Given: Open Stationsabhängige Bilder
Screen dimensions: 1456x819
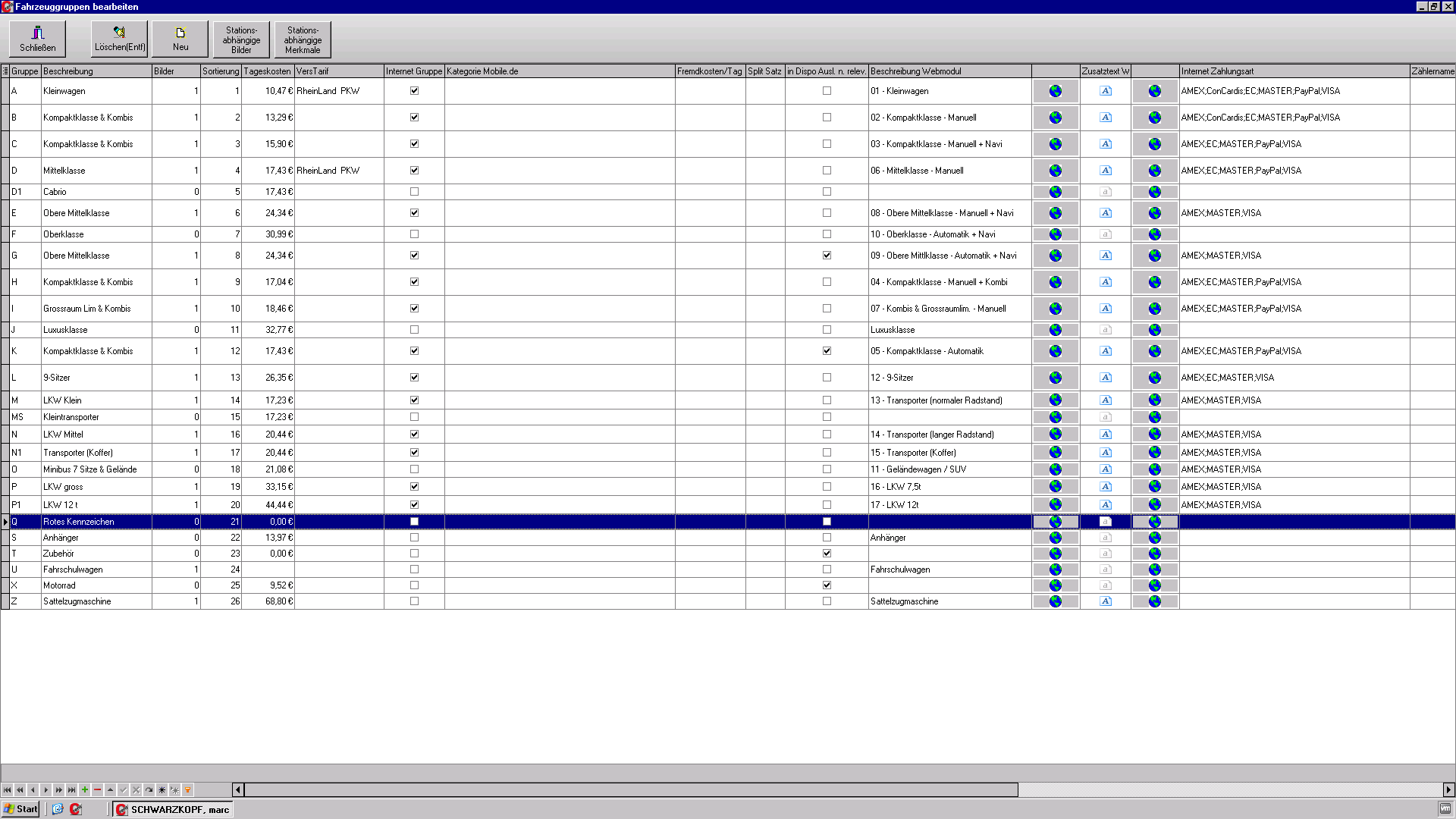Looking at the screenshot, I should [241, 39].
